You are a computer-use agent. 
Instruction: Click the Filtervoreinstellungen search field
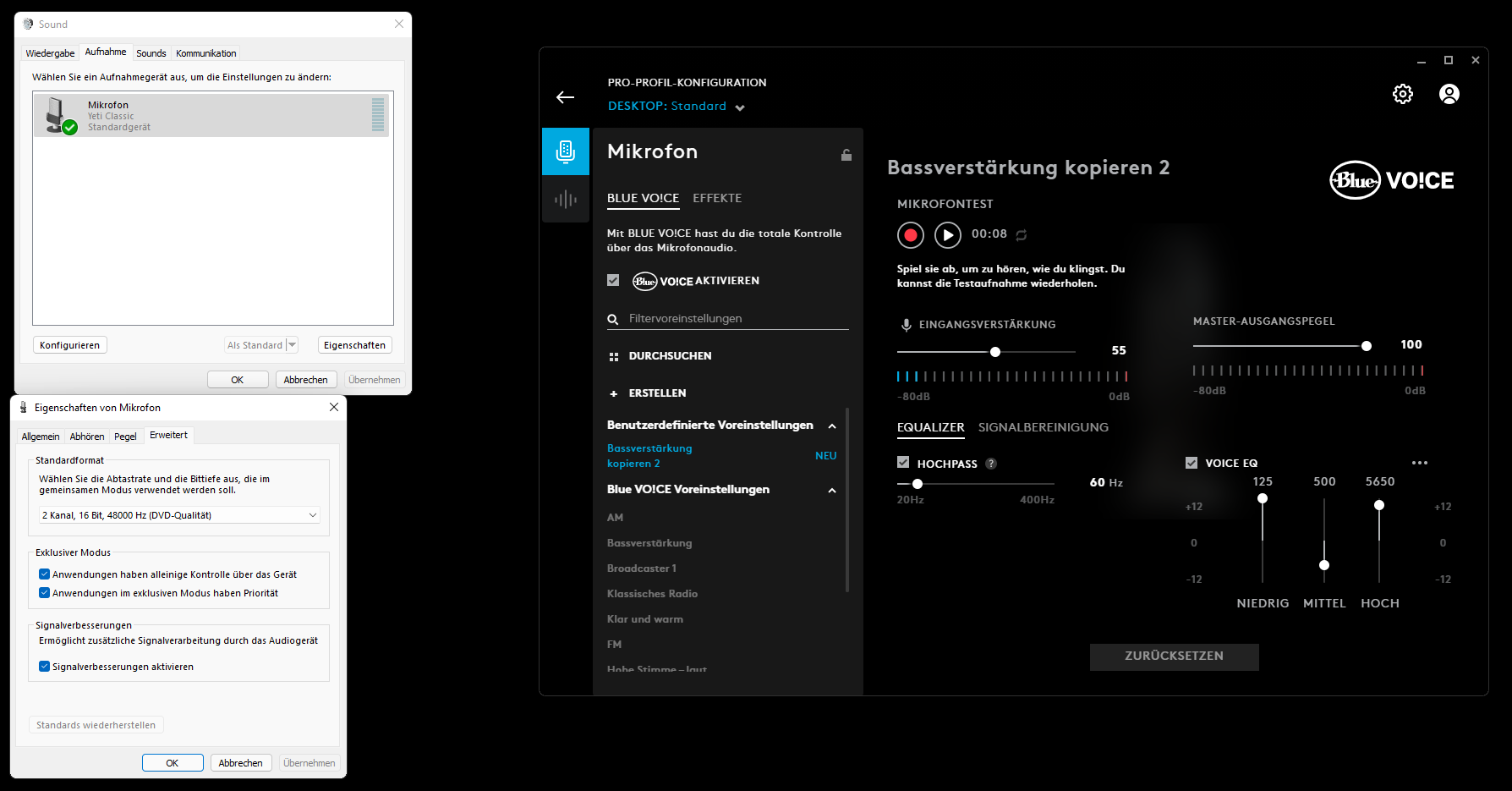(728, 319)
